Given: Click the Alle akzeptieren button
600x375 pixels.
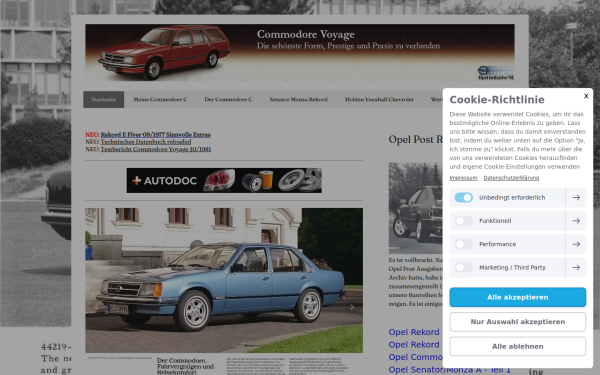Looking at the screenshot, I should [x=517, y=297].
